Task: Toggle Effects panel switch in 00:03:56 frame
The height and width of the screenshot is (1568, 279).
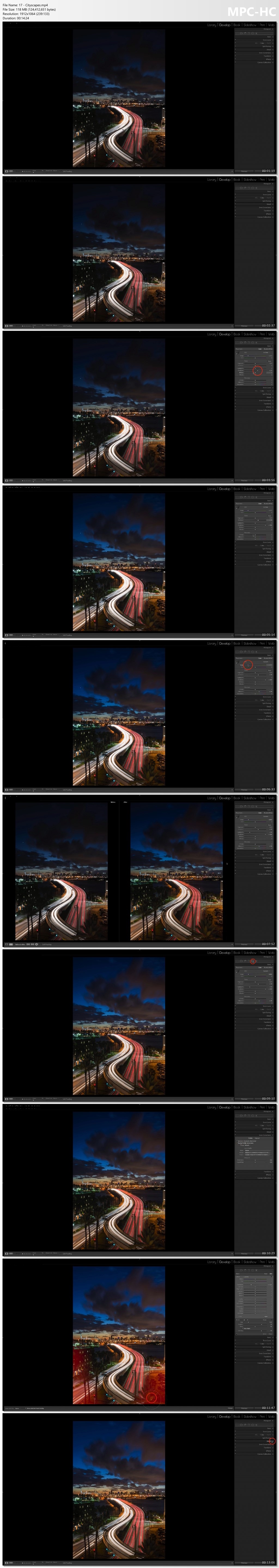Action: point(236,407)
